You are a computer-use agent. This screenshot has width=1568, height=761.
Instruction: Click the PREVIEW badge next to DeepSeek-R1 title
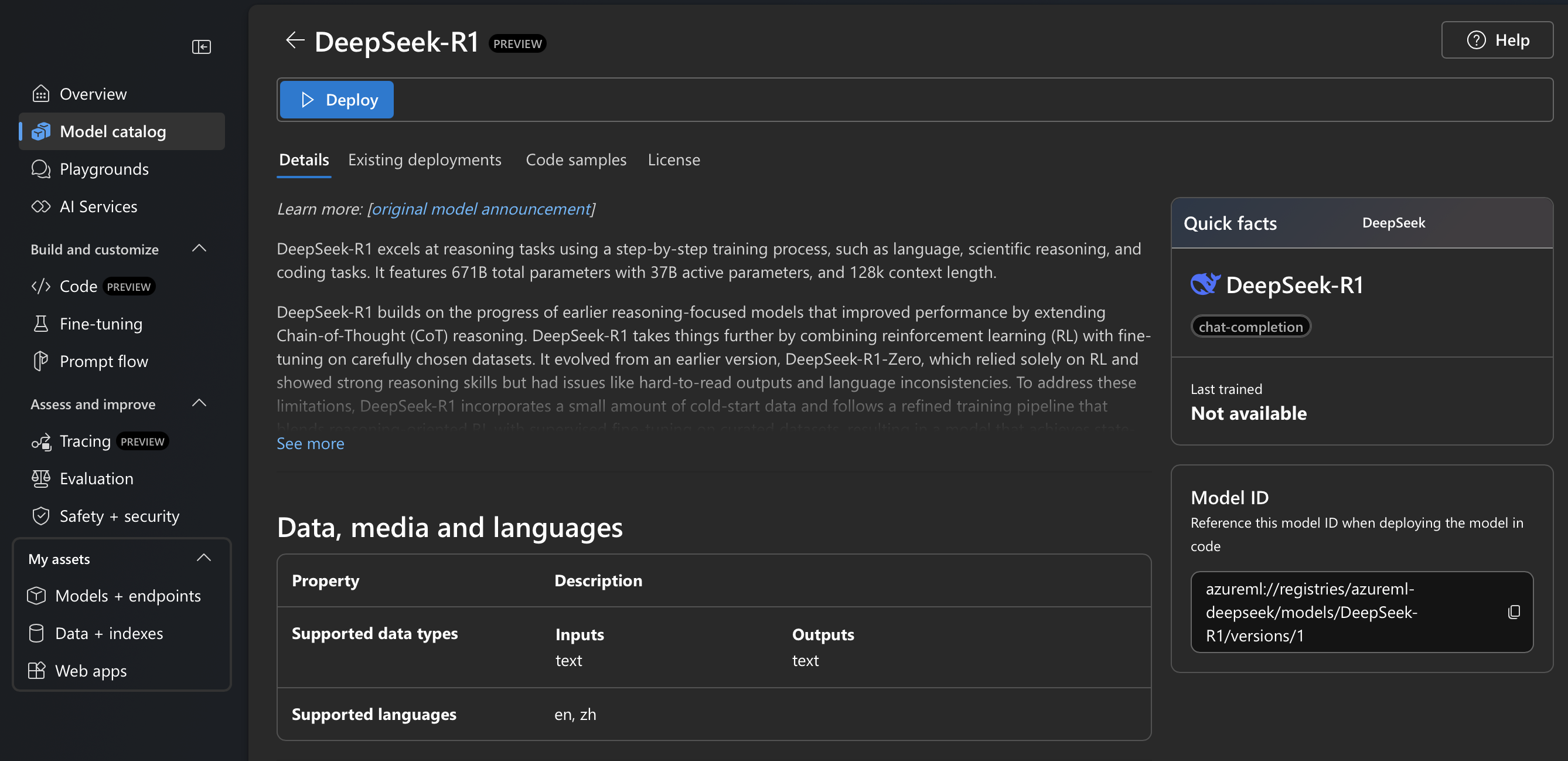click(x=517, y=43)
